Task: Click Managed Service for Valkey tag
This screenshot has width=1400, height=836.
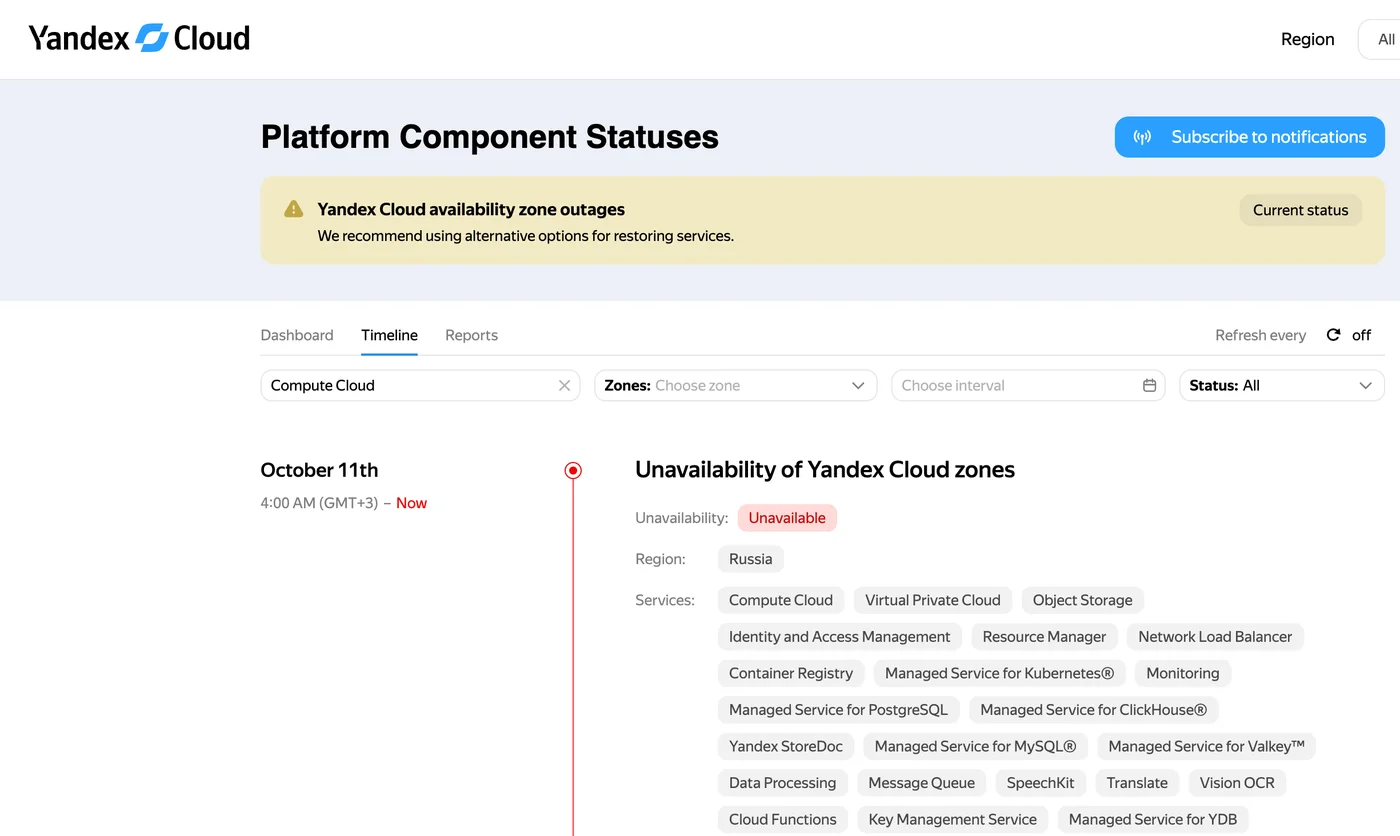Action: pos(1207,746)
